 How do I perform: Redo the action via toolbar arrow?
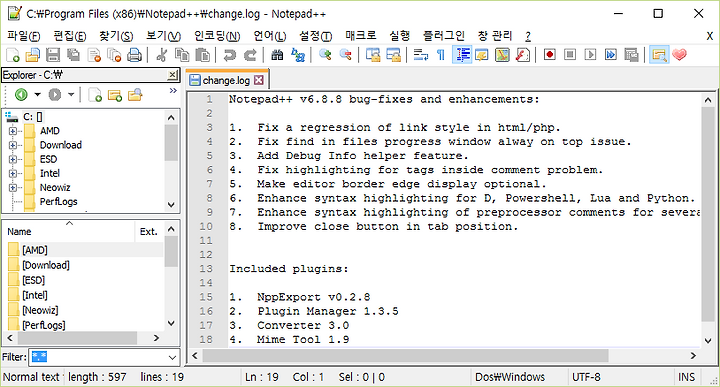(250, 55)
